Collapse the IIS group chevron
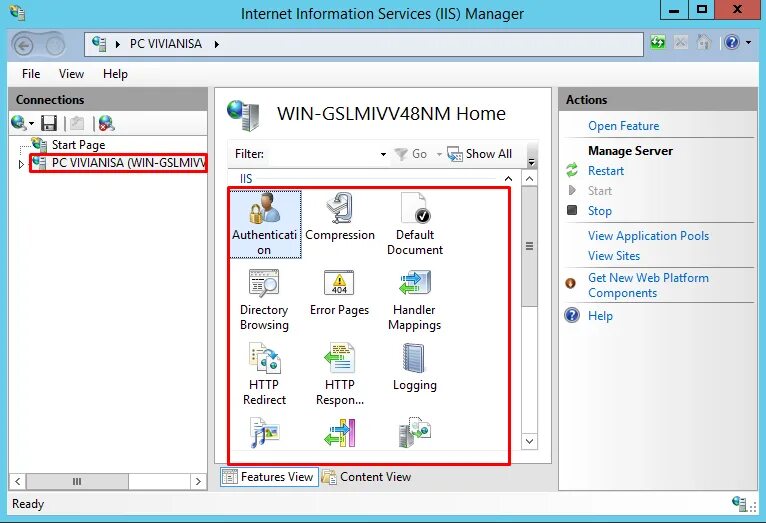This screenshot has height=523, width=766. pos(508,179)
